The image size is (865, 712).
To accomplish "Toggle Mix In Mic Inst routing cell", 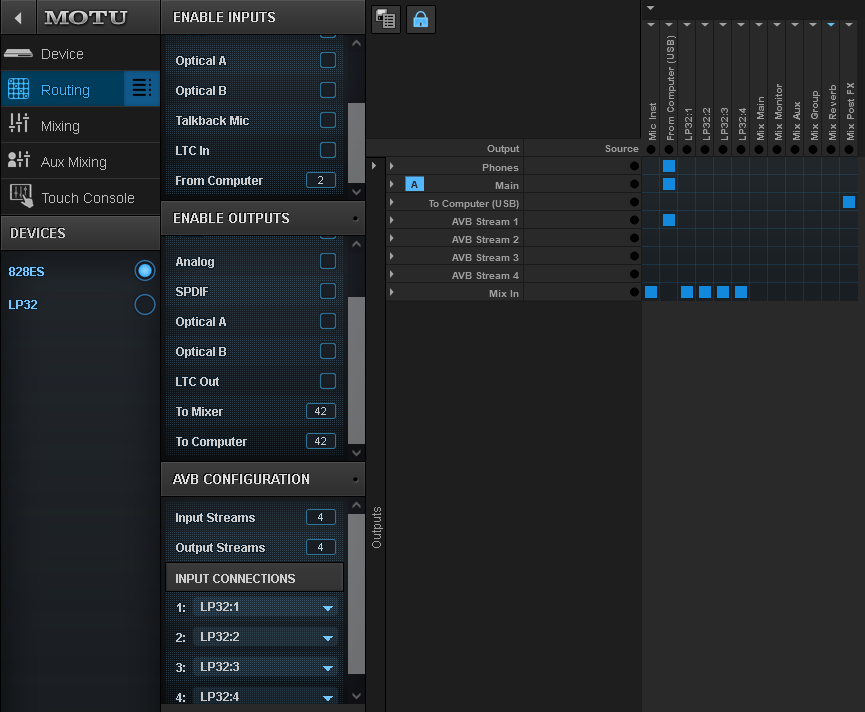I will pyautogui.click(x=651, y=292).
